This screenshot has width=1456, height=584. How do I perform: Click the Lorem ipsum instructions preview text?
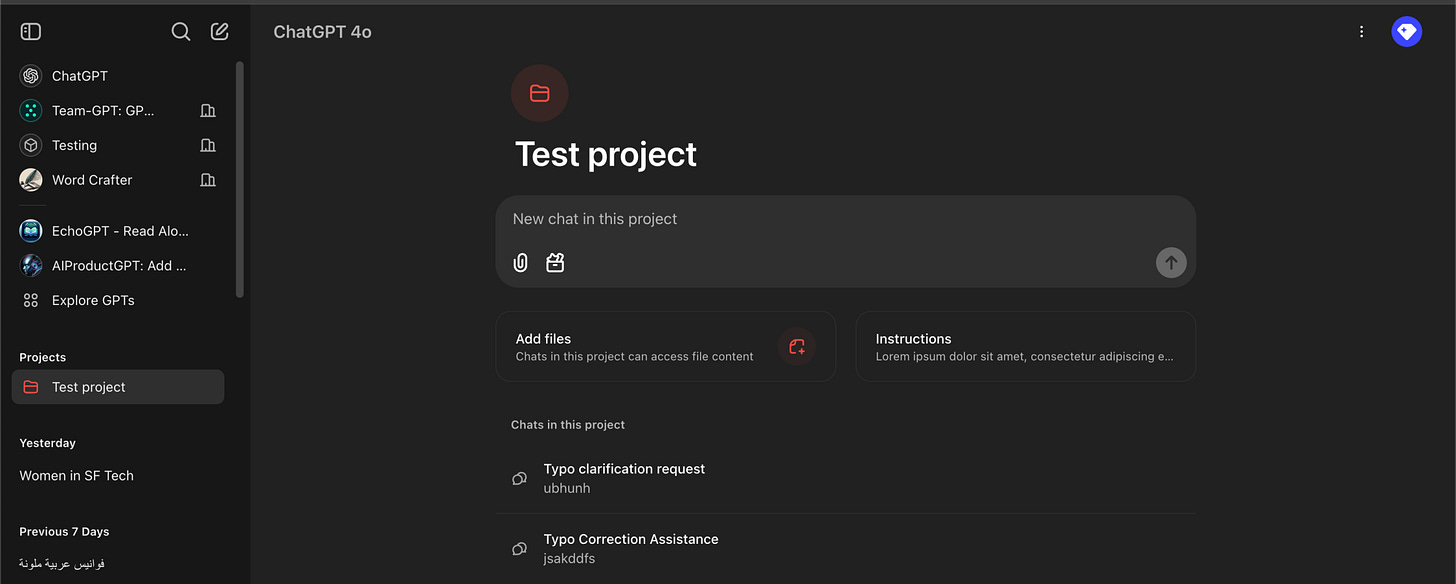(1025, 356)
